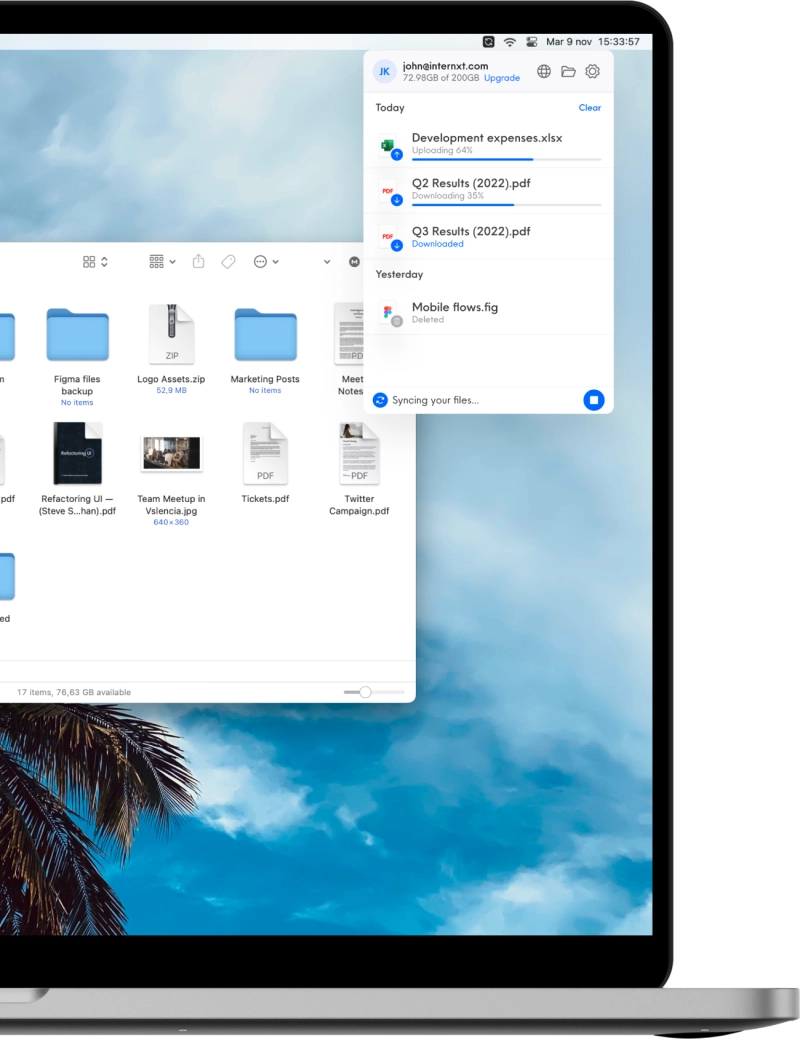
Task: Select the Logo Assets.zip file
Action: (x=172, y=334)
